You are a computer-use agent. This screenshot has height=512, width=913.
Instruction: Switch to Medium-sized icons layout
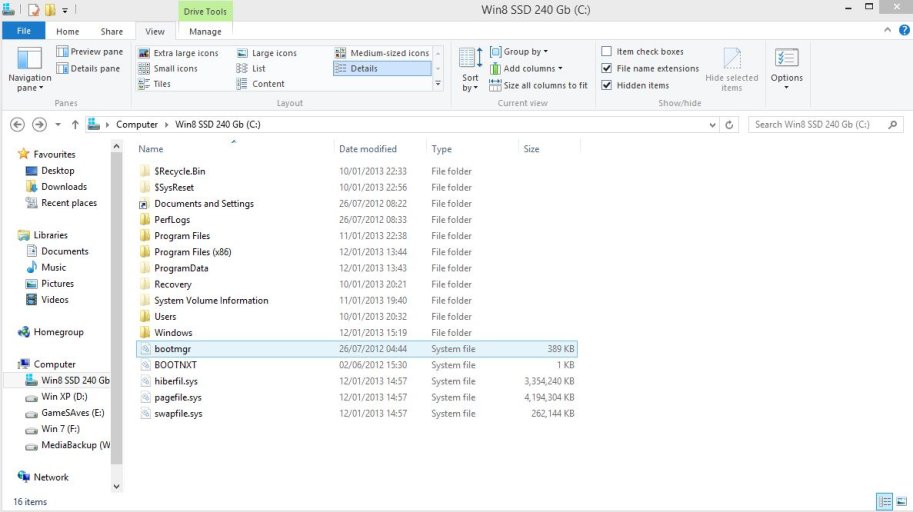[x=382, y=52]
